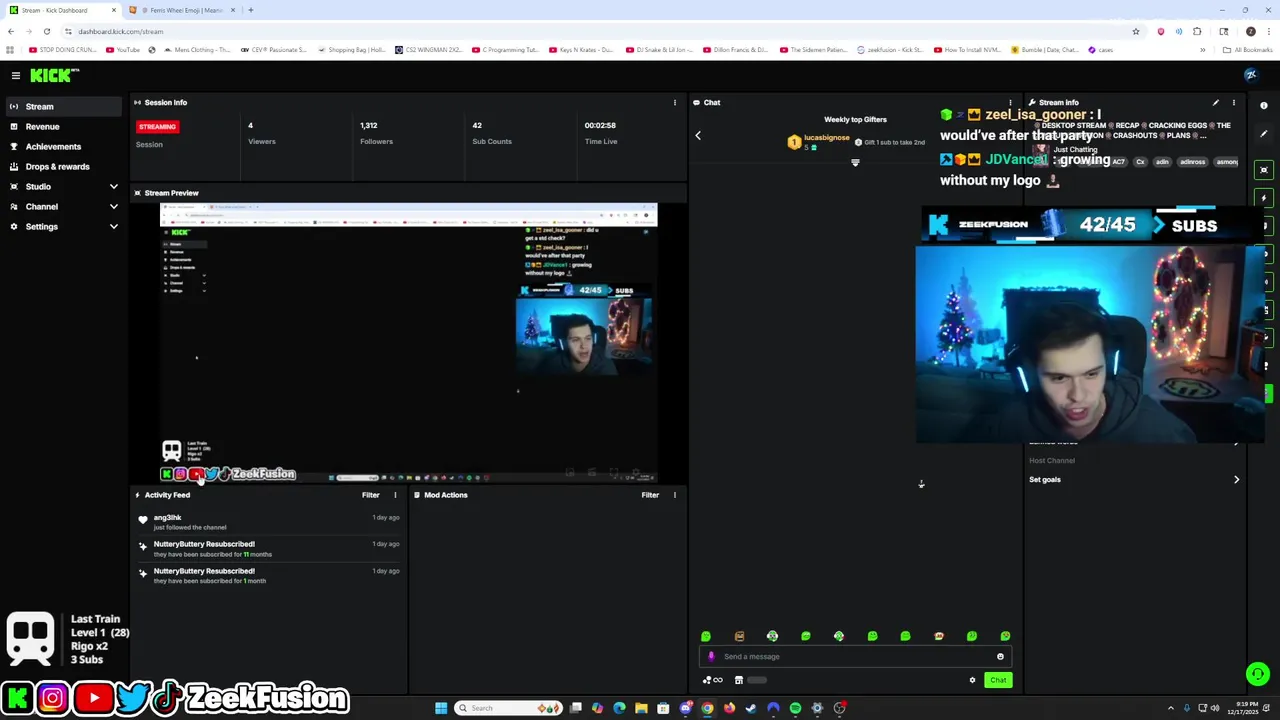Collapse the top gifters panel arrow
The image size is (1280, 720).
698,135
